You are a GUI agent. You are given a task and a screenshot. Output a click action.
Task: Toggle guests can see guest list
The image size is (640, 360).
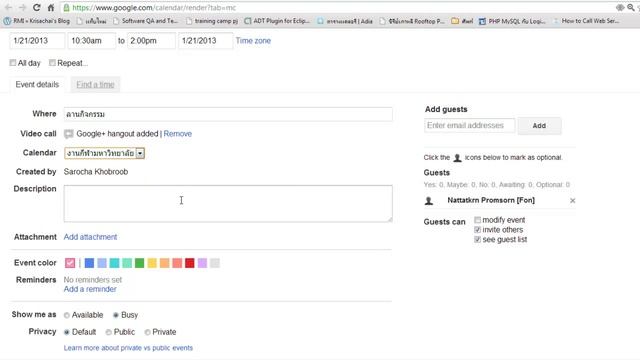(x=477, y=240)
